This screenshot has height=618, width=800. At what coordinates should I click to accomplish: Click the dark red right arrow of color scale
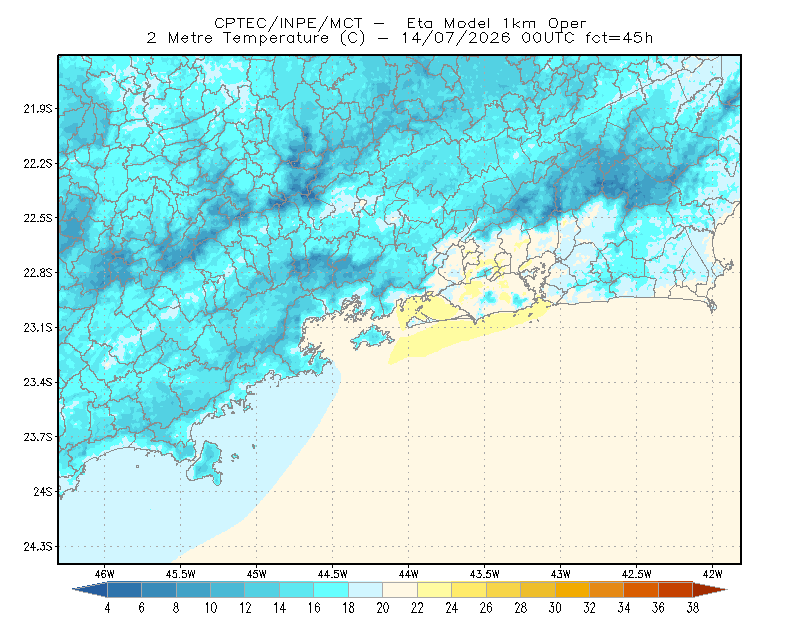pyautogui.click(x=710, y=590)
